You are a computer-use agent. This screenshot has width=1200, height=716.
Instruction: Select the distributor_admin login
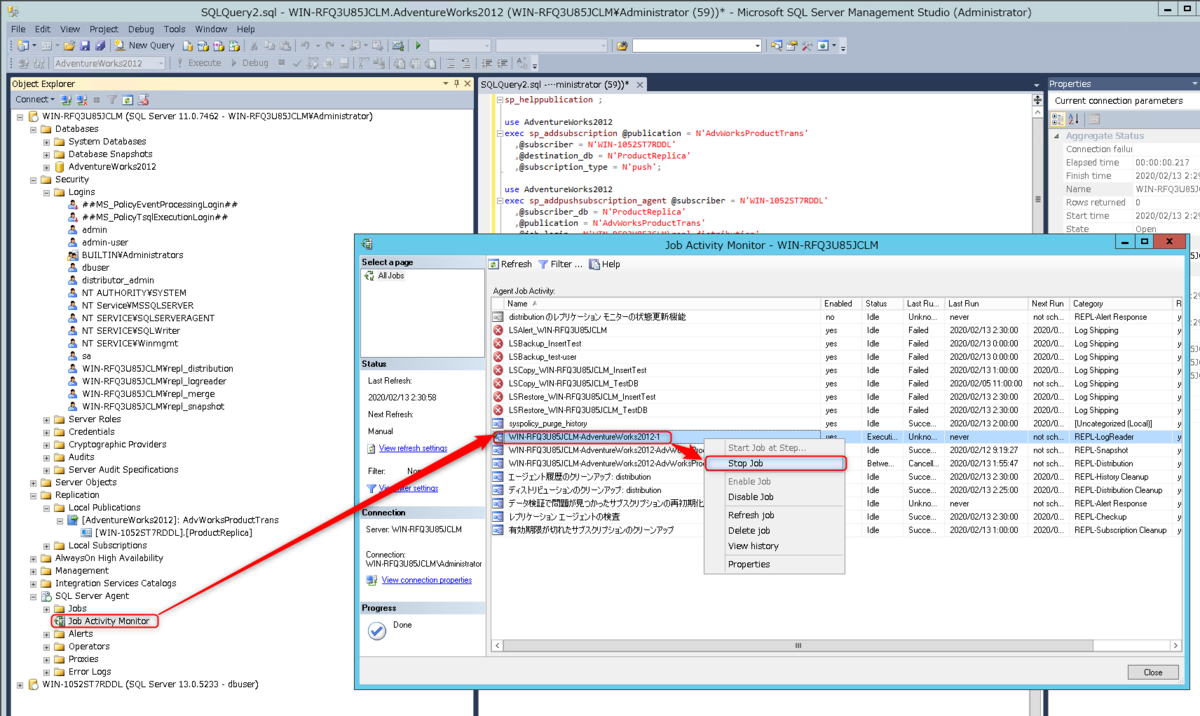point(118,280)
